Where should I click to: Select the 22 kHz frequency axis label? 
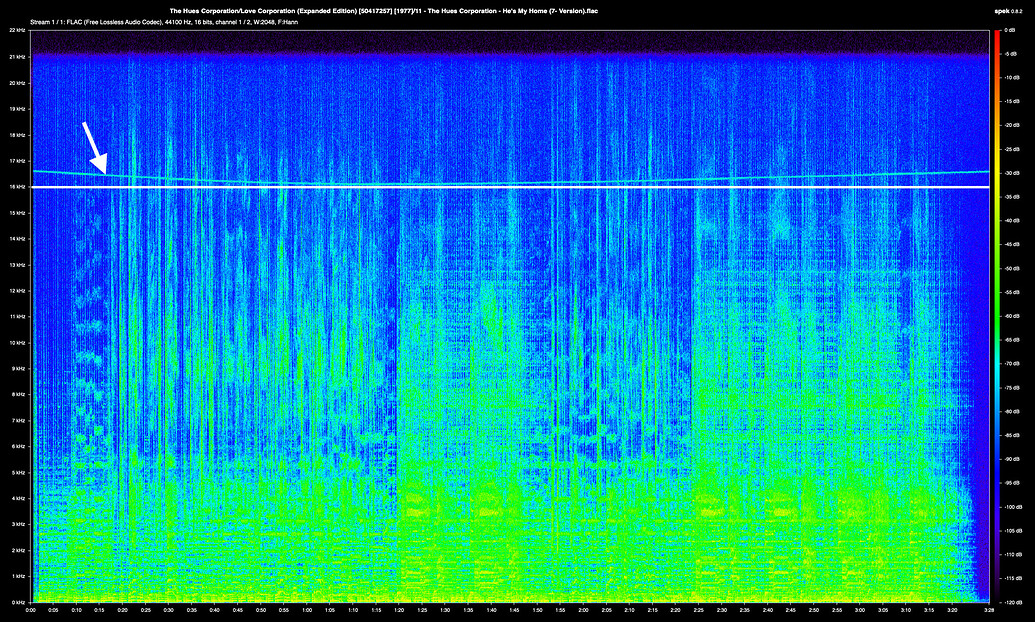click(x=16, y=29)
